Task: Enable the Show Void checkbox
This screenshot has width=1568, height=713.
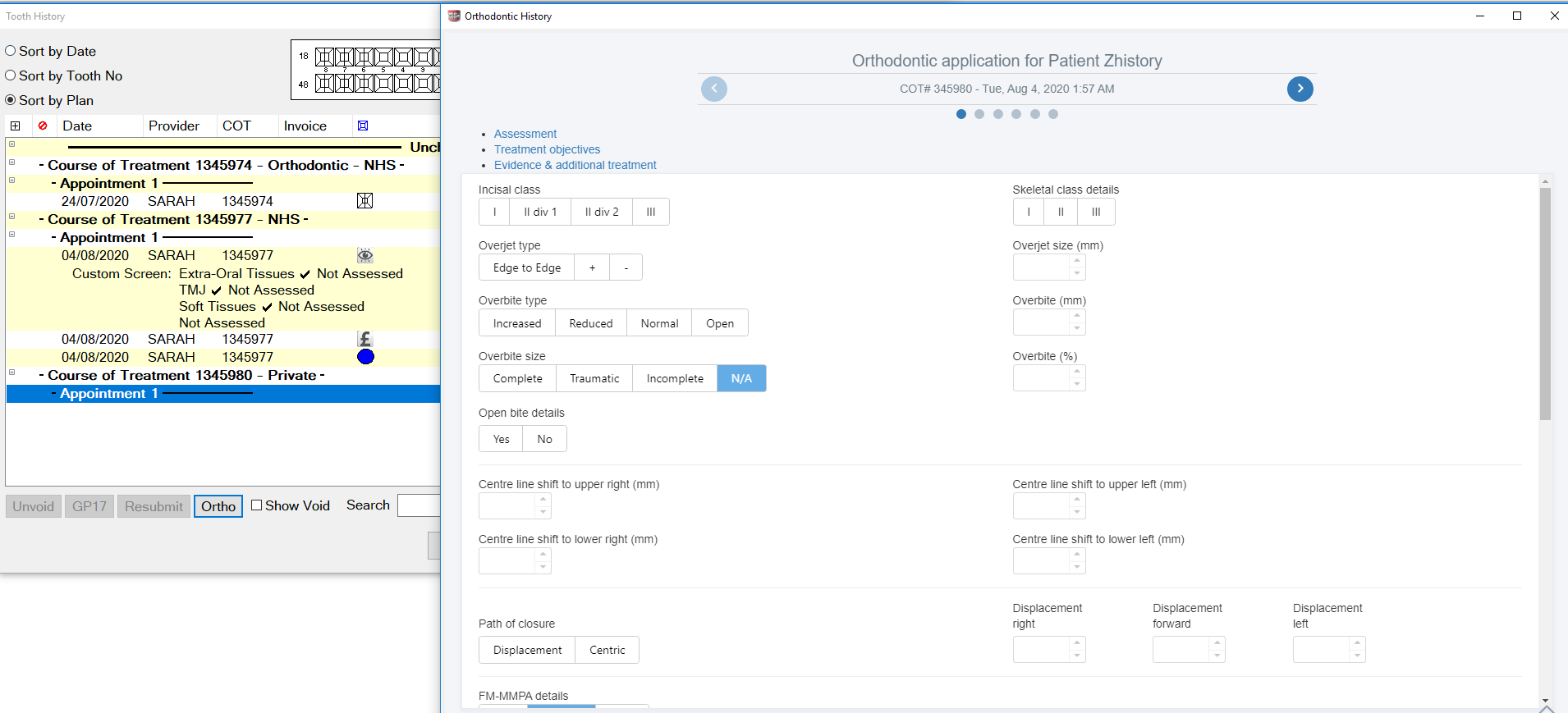Action: (257, 505)
